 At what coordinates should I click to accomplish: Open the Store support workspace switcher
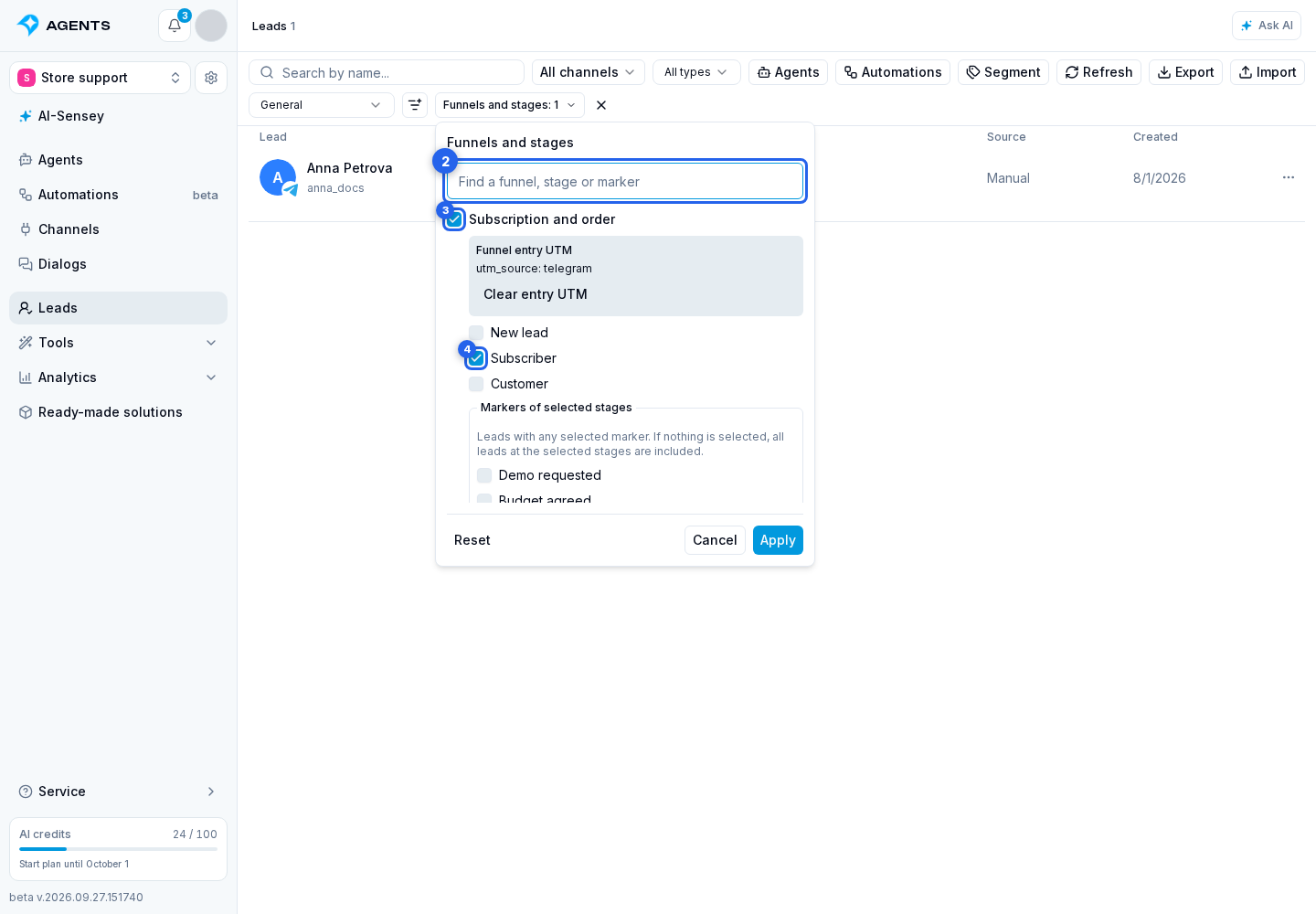pos(101,78)
